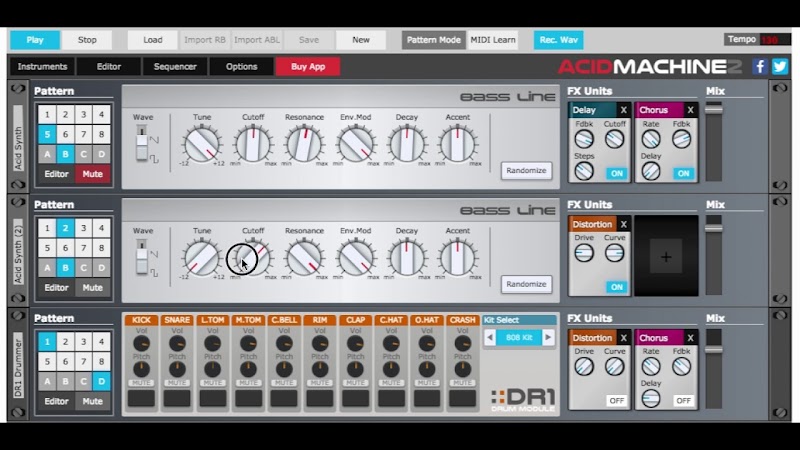
Task: Toggle the second bass line Wave switch
Action: point(142,257)
